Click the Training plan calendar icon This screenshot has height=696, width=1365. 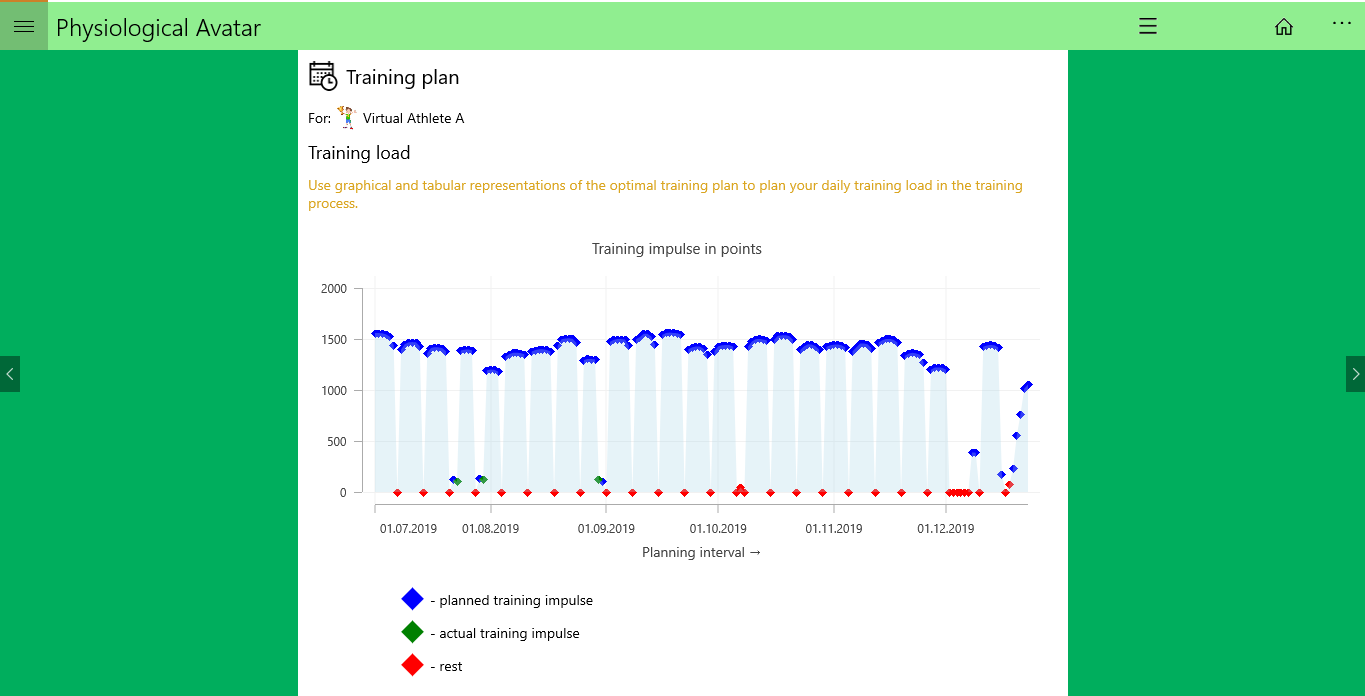[323, 76]
